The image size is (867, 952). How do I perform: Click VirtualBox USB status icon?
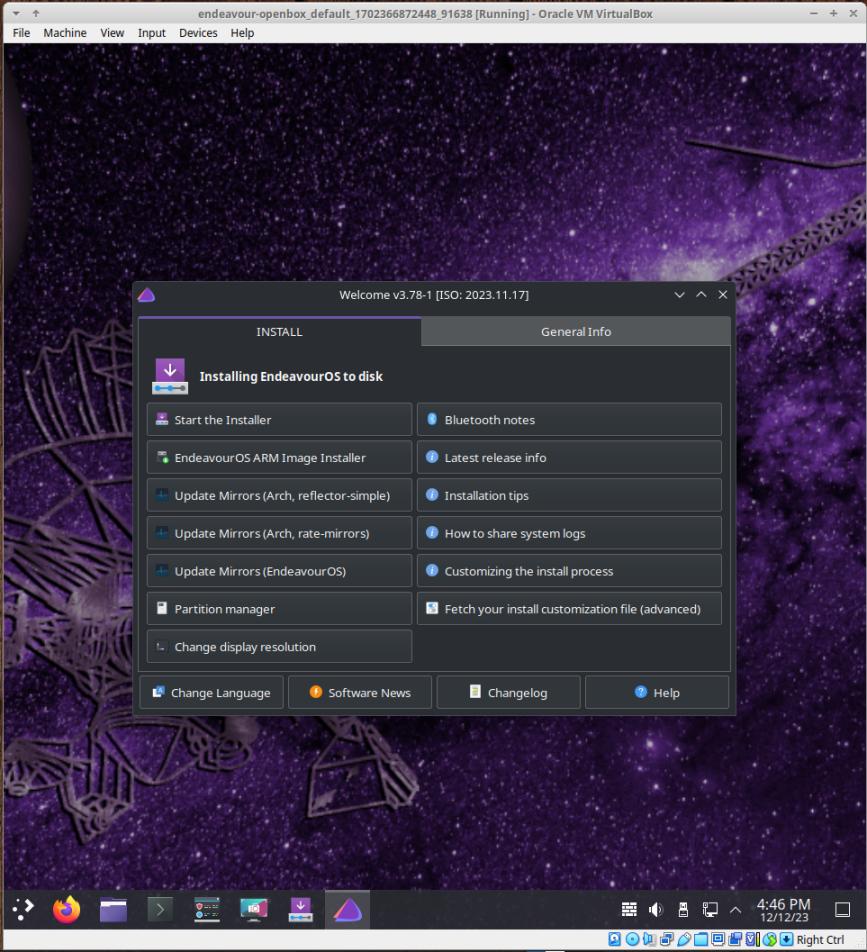click(684, 939)
